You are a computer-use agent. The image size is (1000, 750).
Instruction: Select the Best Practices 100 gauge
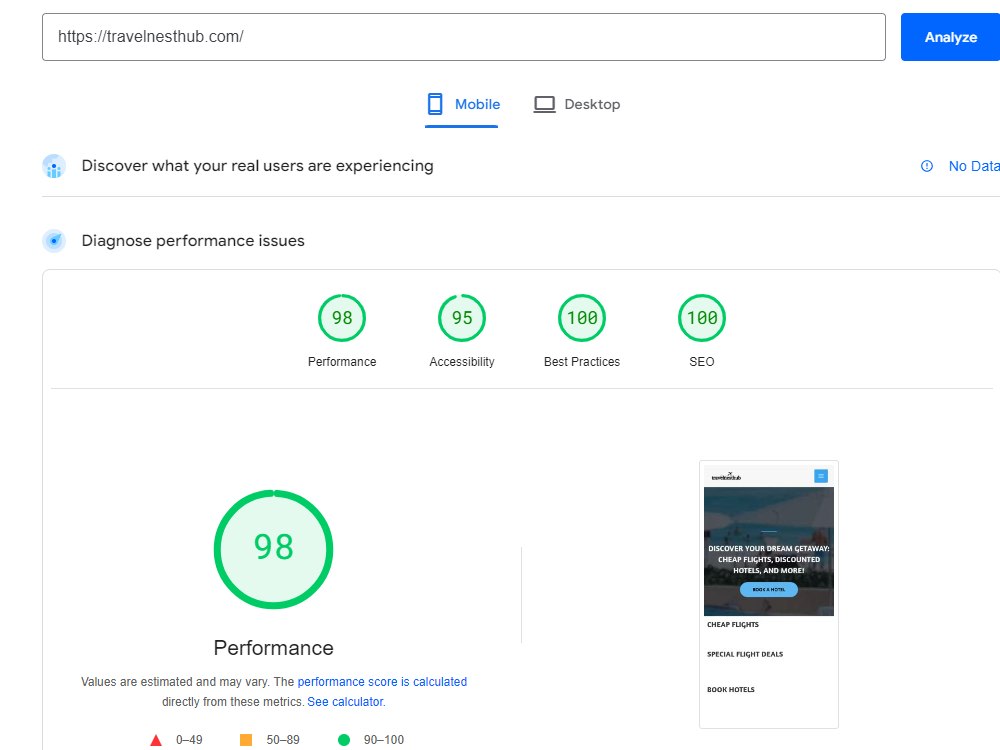tap(582, 318)
